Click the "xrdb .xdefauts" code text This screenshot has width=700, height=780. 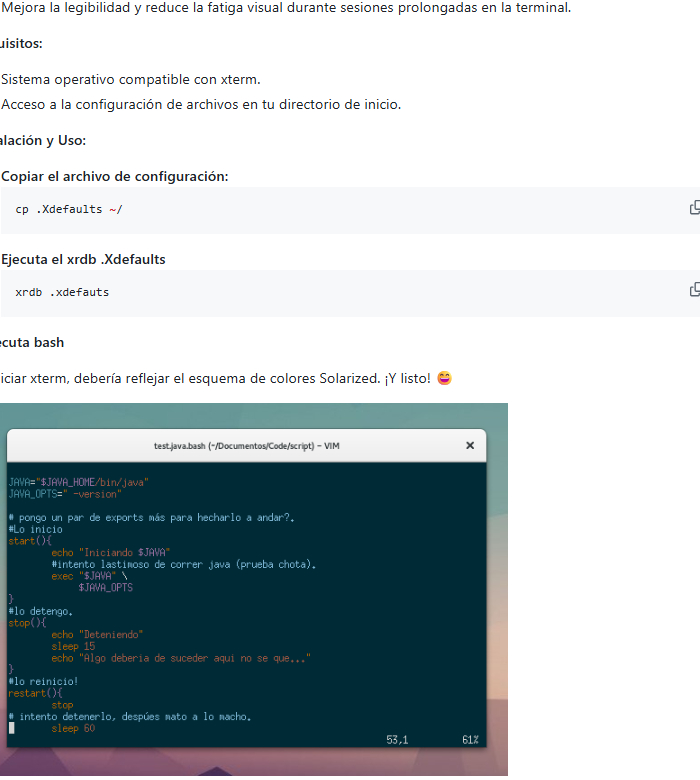click(62, 292)
